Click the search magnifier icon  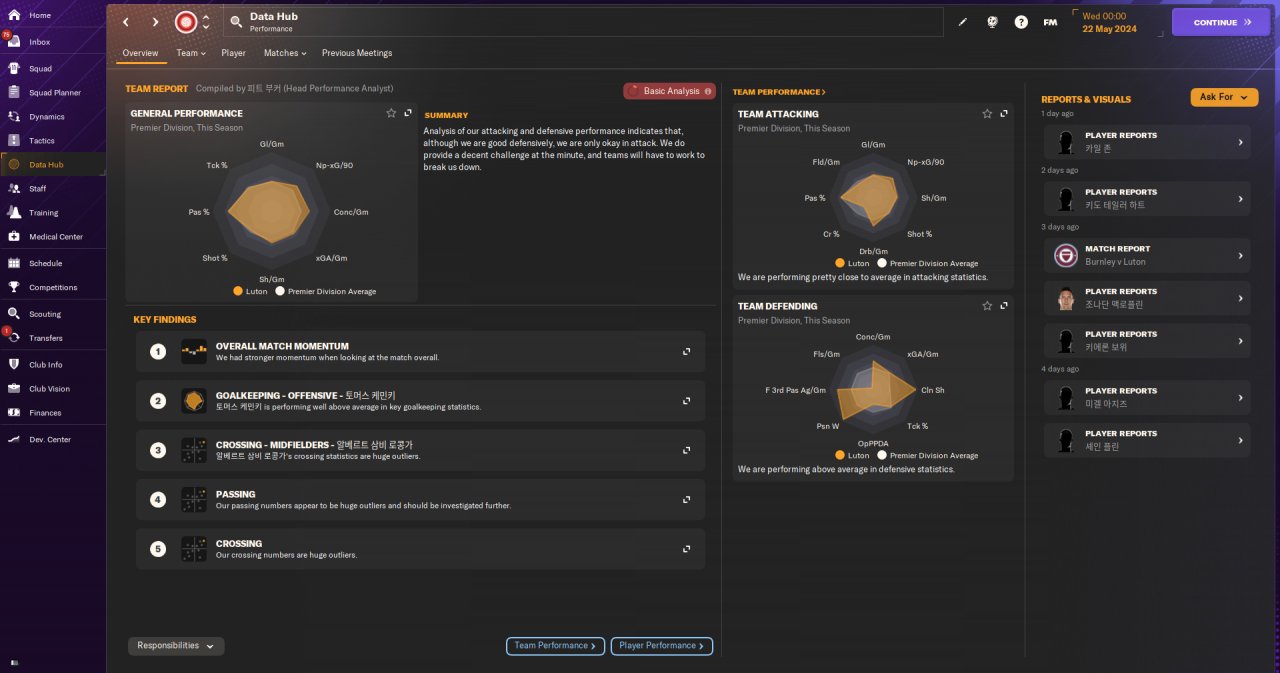(x=236, y=22)
